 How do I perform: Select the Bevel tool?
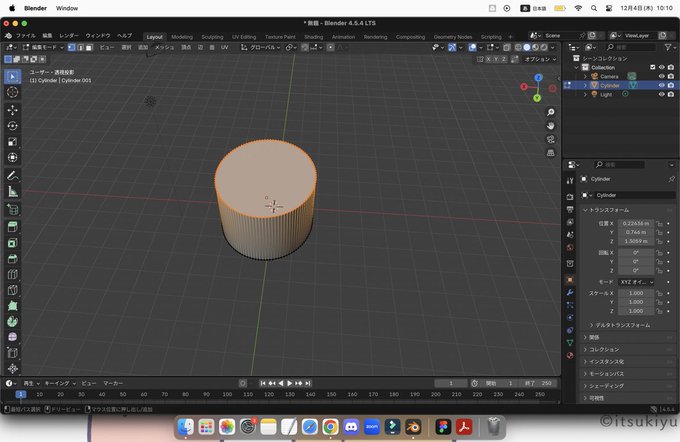[13, 259]
